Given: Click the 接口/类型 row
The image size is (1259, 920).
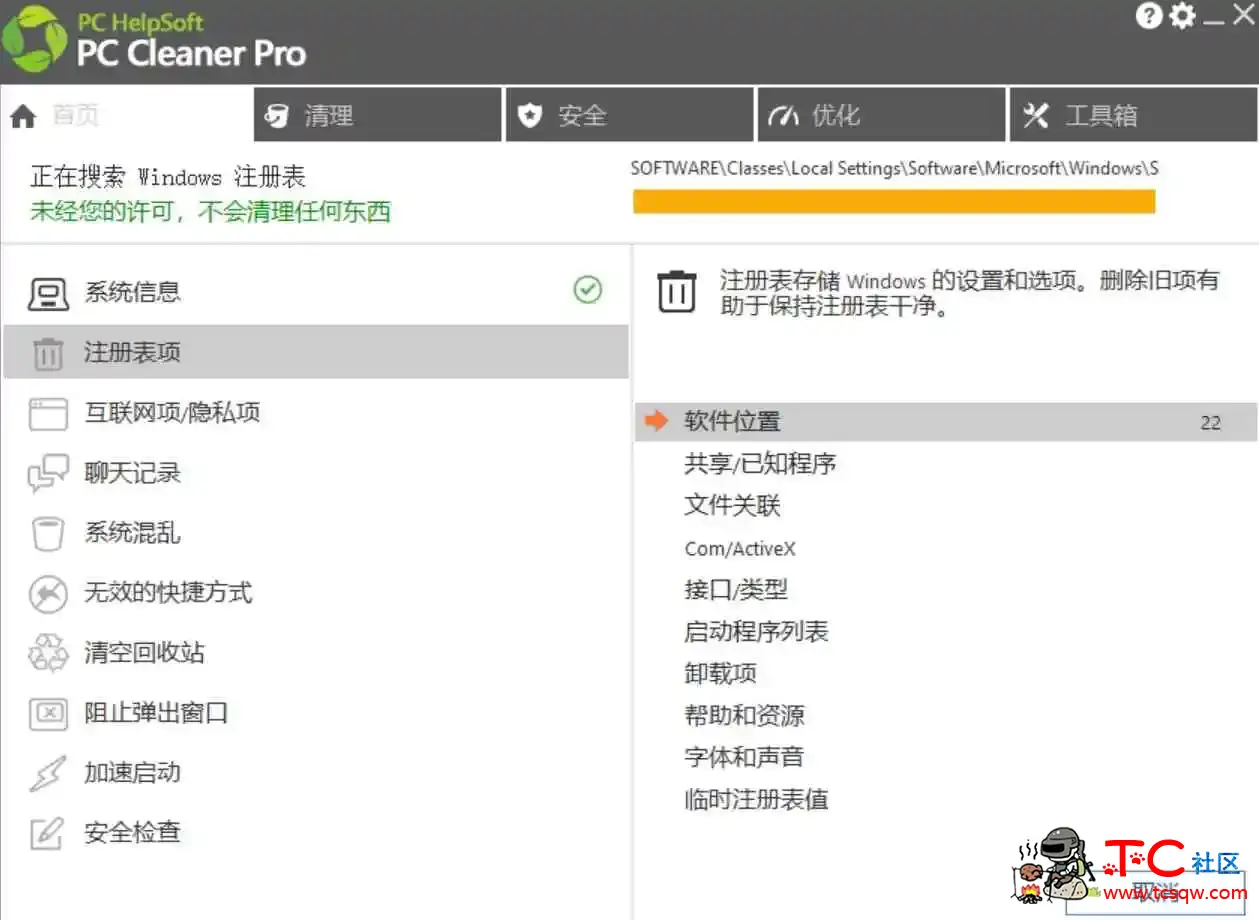Looking at the screenshot, I should [x=946, y=590].
